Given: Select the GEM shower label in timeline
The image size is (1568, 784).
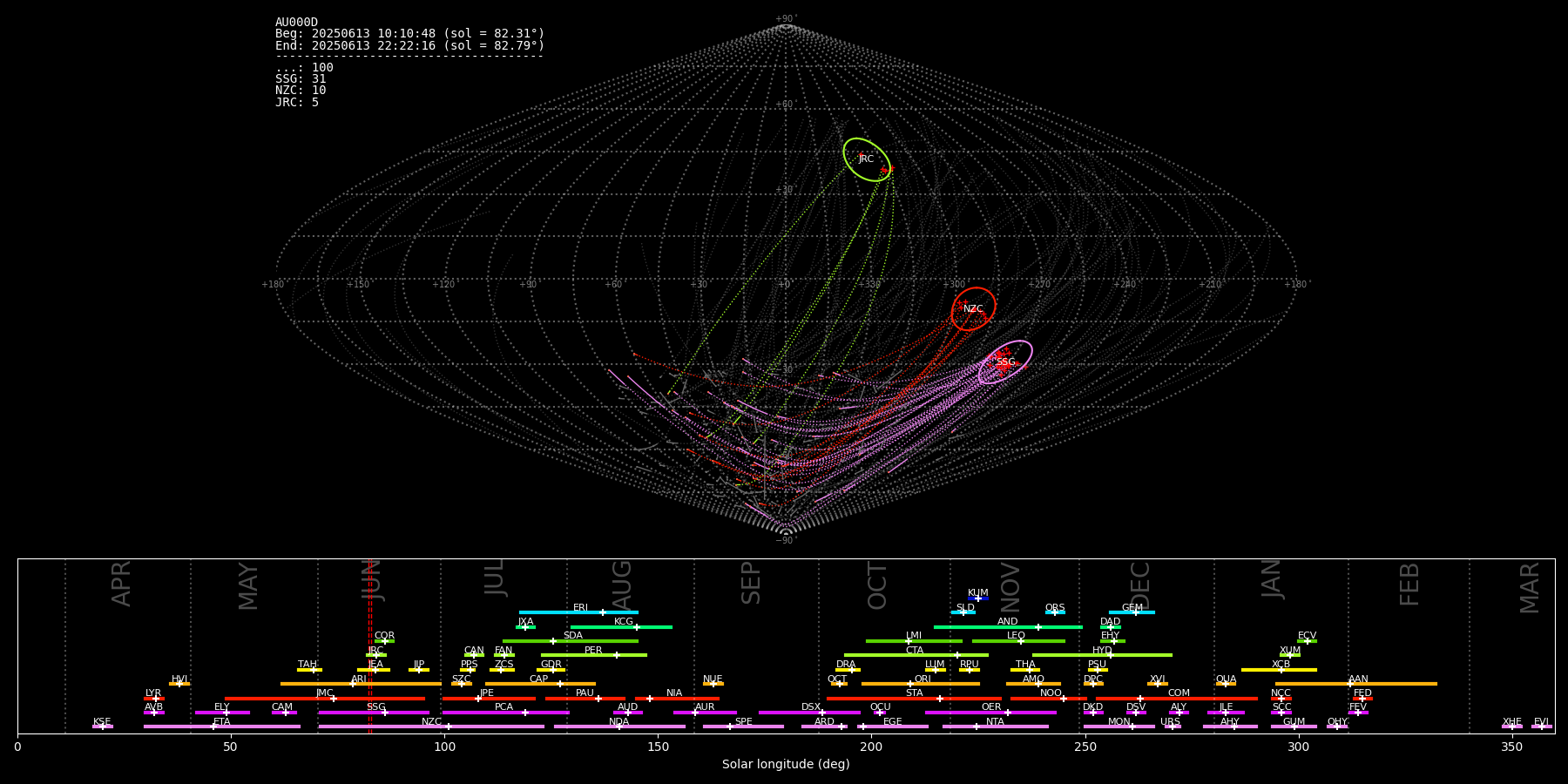Looking at the screenshot, I should 1132,608.
